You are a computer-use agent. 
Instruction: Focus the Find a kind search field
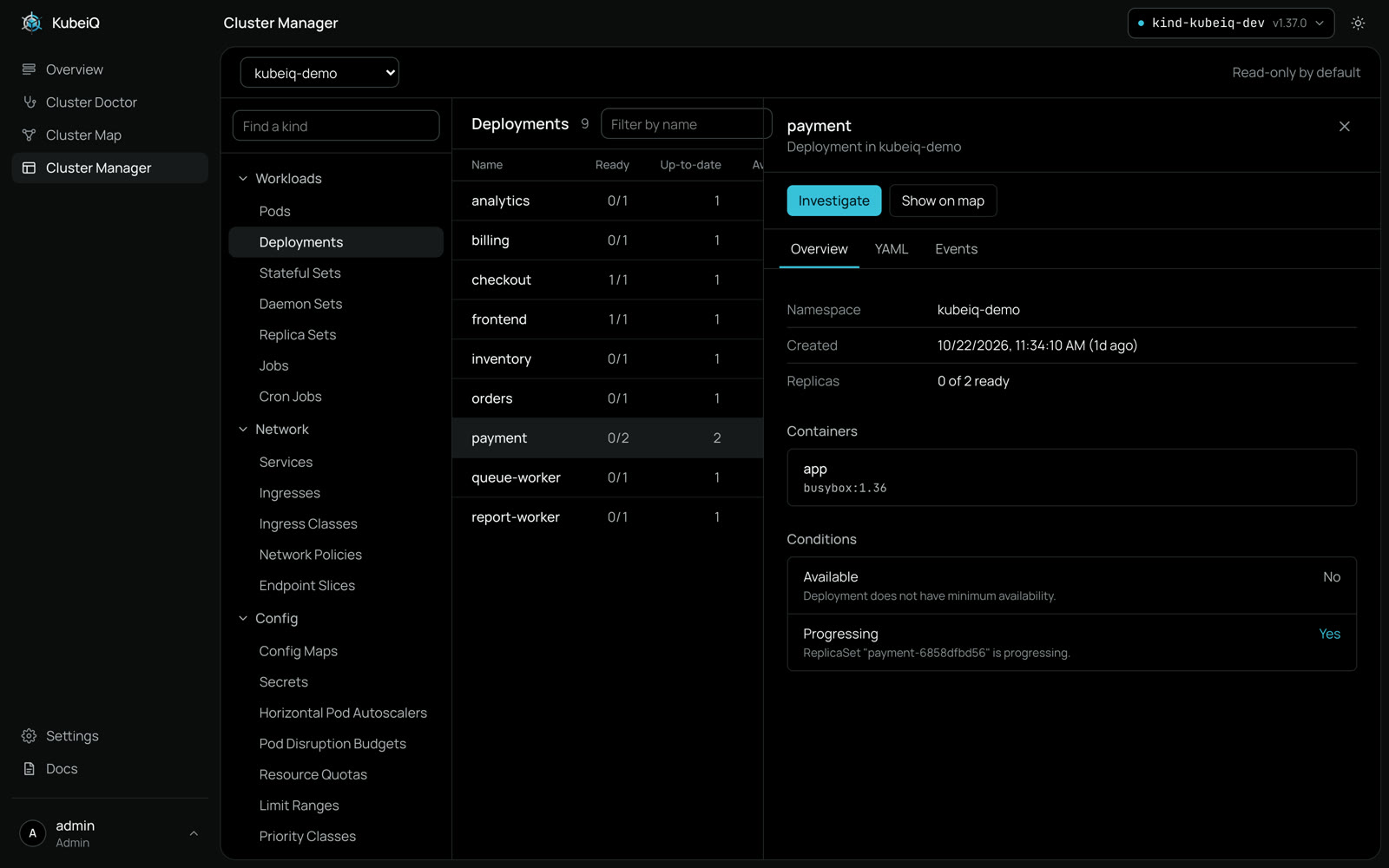click(x=336, y=126)
